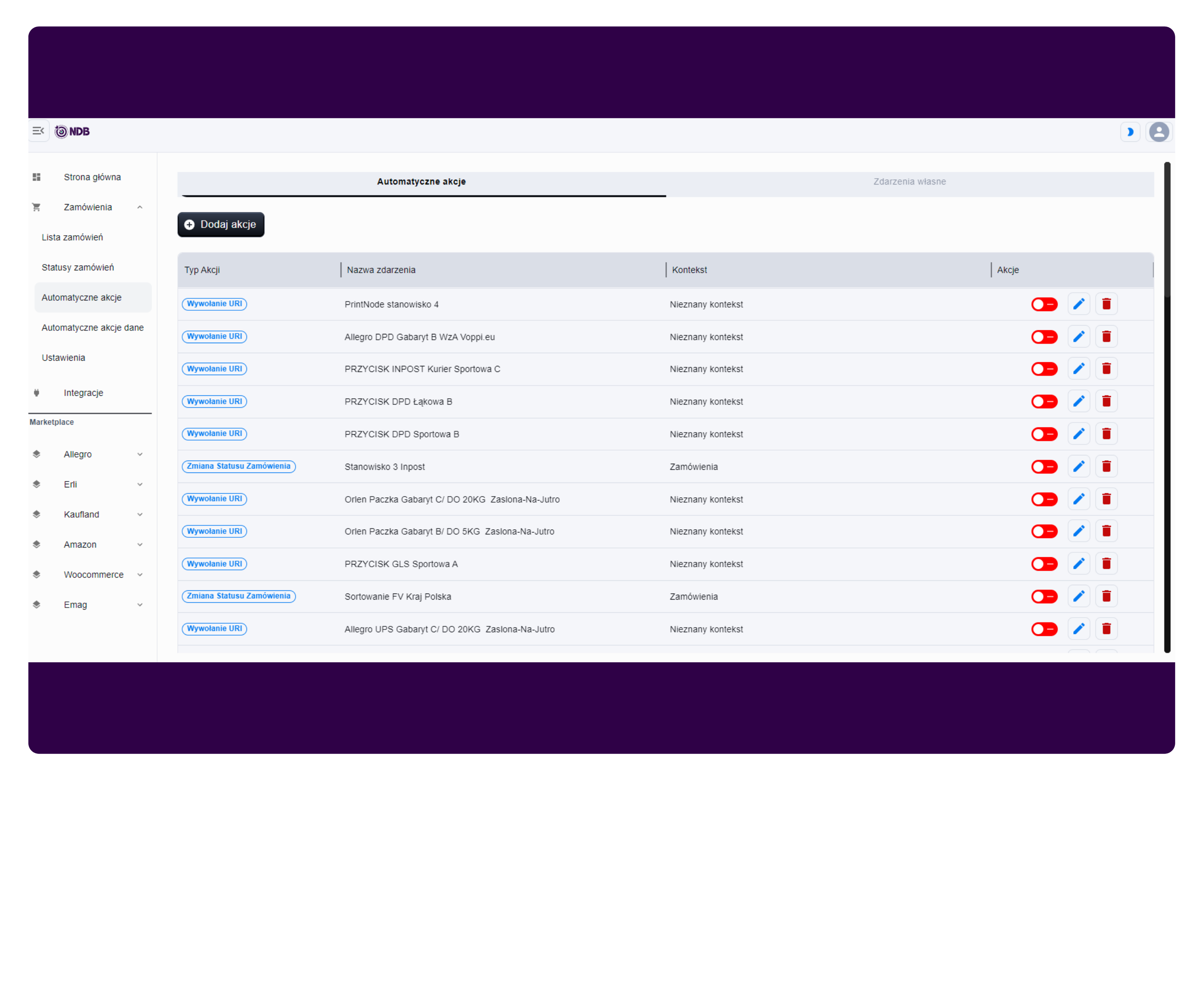Delete PRZYCISK INPOST Kurier Sportowa C
The width and height of the screenshot is (1204, 985).
tap(1106, 369)
